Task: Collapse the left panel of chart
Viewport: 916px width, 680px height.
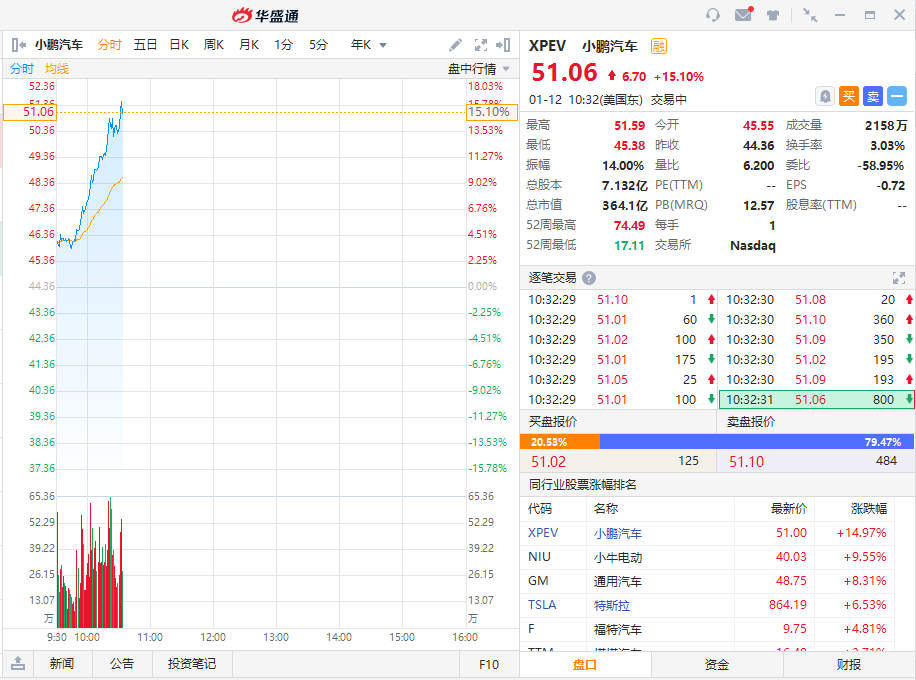Action: pos(18,45)
